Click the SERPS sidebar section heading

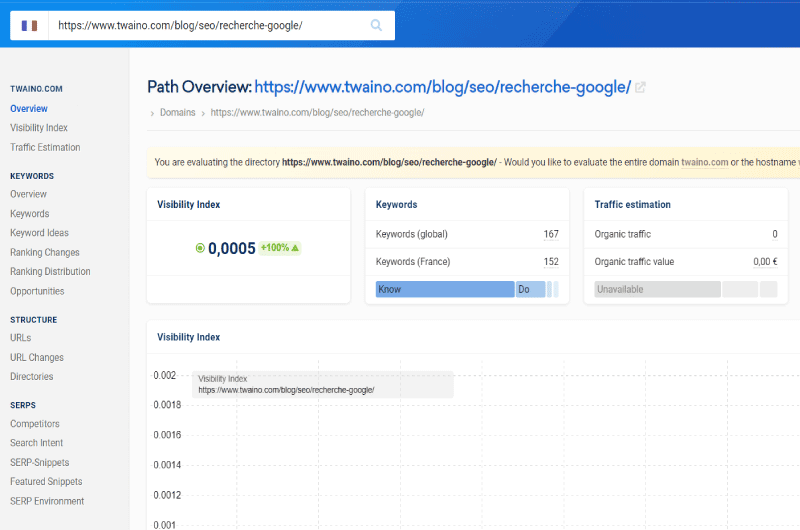pyautogui.click(x=23, y=406)
